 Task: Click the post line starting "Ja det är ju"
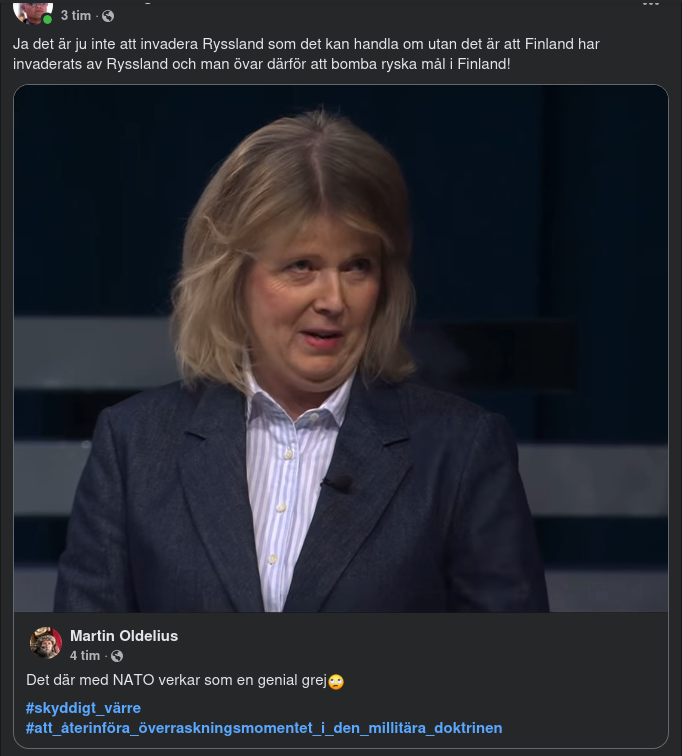(300, 45)
